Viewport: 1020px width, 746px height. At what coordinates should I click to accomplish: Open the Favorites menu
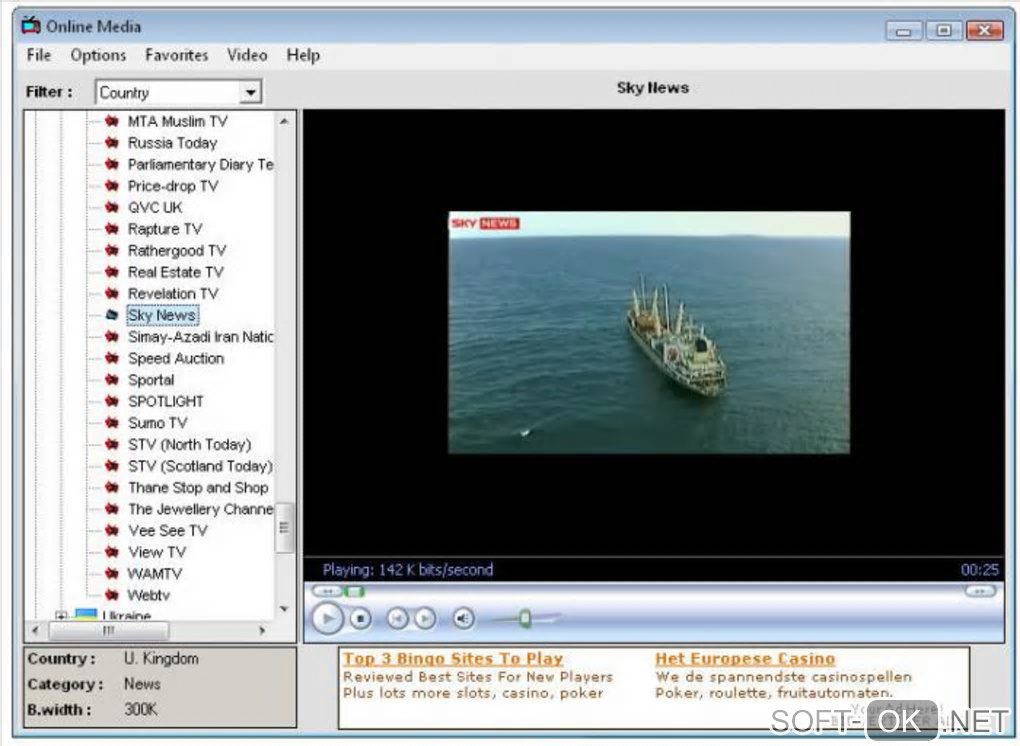(176, 55)
